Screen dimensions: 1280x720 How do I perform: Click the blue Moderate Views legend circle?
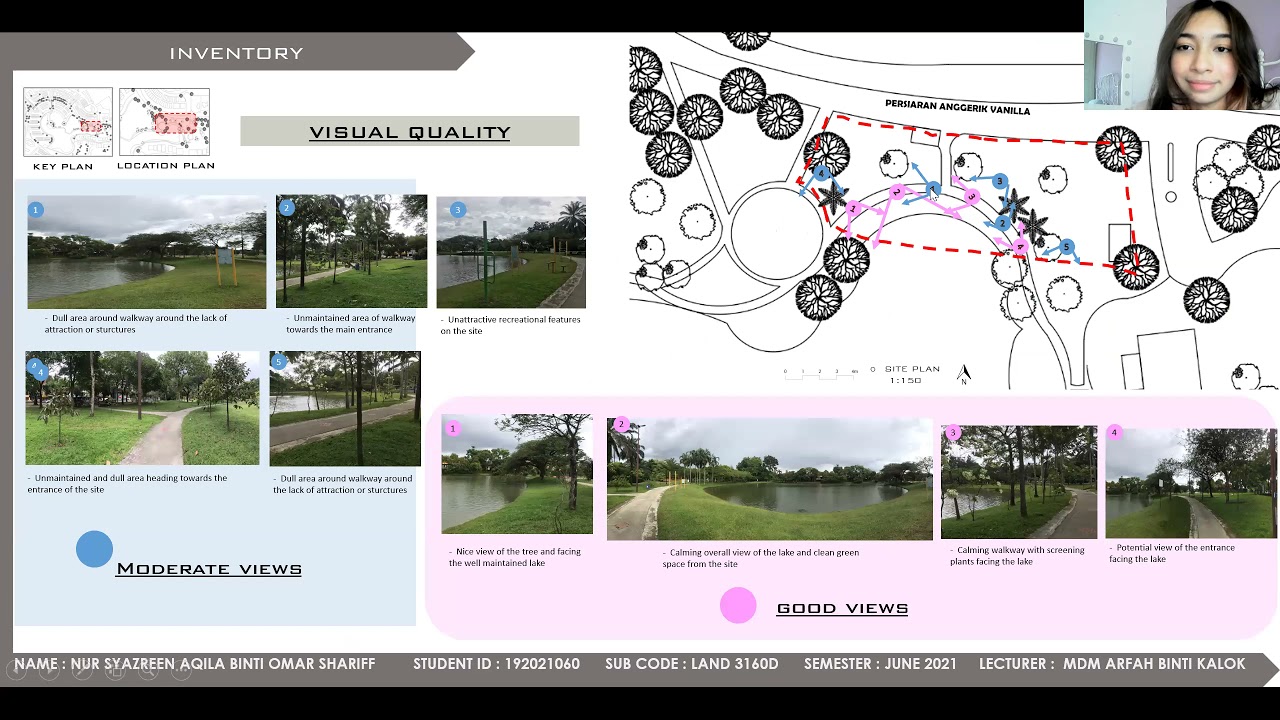click(x=95, y=549)
